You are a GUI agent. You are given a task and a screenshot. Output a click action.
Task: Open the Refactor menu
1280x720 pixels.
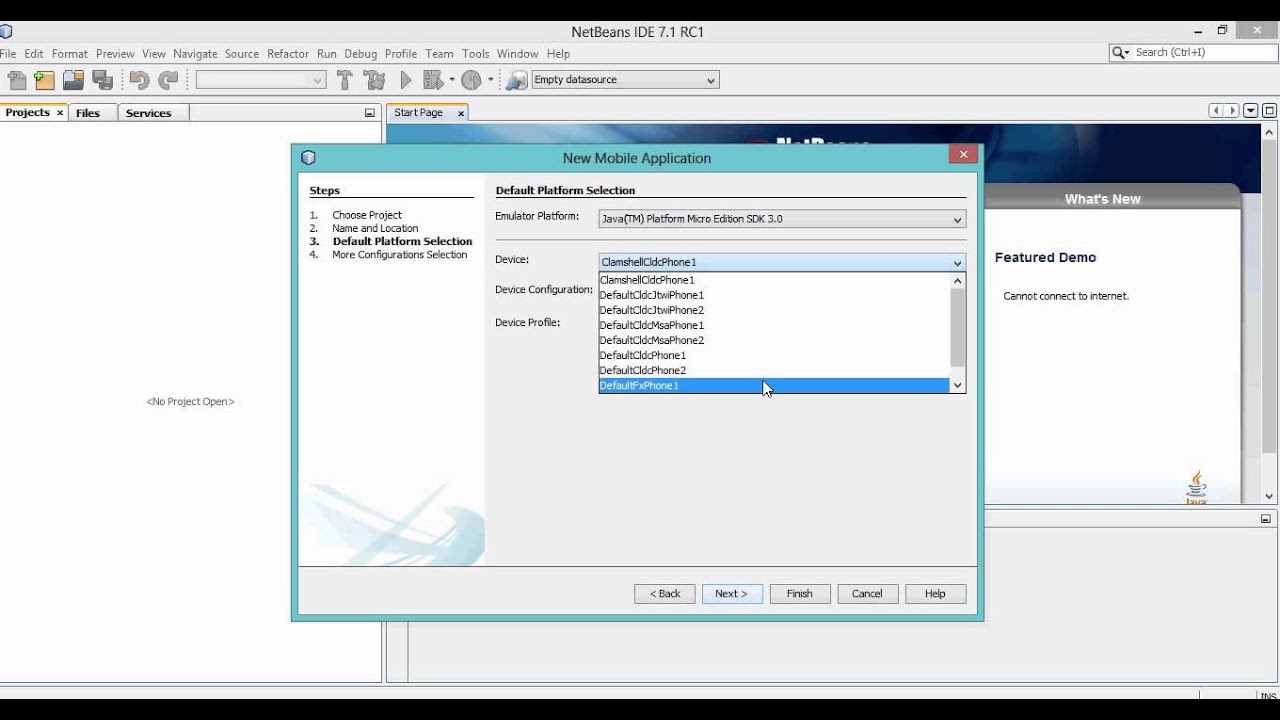tap(288, 54)
